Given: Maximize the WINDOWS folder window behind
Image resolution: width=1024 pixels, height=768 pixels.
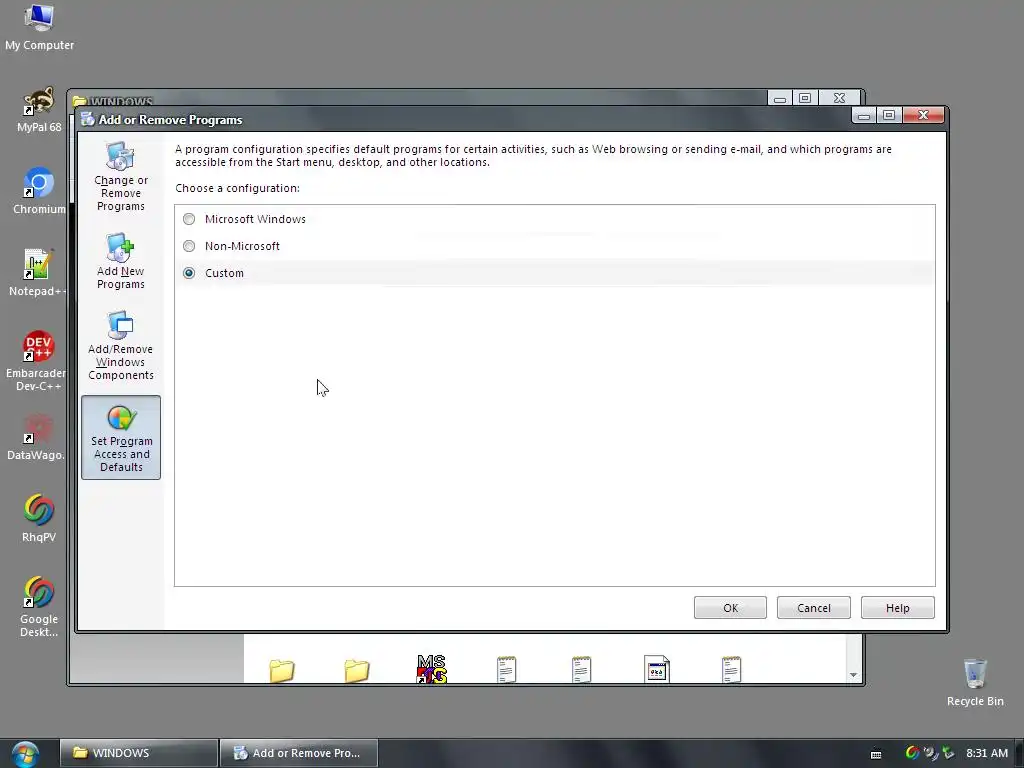Looking at the screenshot, I should click(x=805, y=98).
